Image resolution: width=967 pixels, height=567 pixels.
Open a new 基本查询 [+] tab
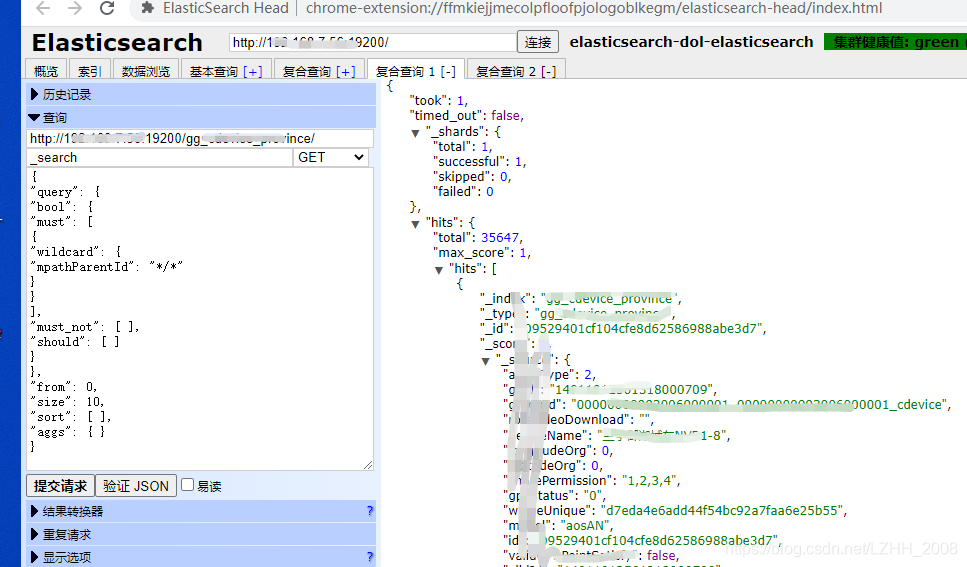click(226, 71)
